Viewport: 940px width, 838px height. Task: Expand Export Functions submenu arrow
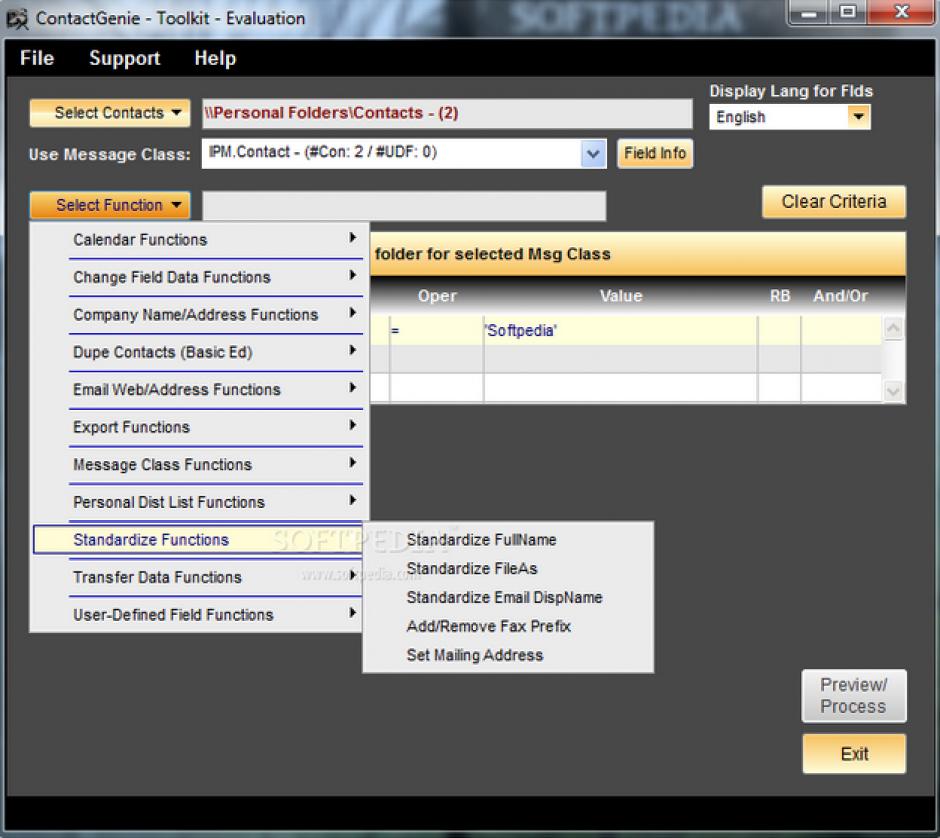coord(353,426)
